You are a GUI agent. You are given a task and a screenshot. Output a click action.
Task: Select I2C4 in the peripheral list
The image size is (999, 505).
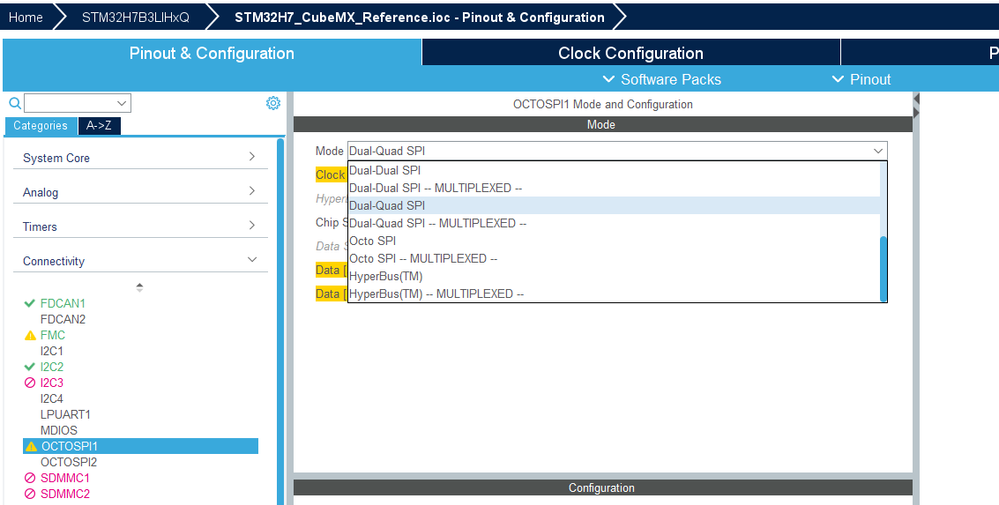tap(52, 399)
